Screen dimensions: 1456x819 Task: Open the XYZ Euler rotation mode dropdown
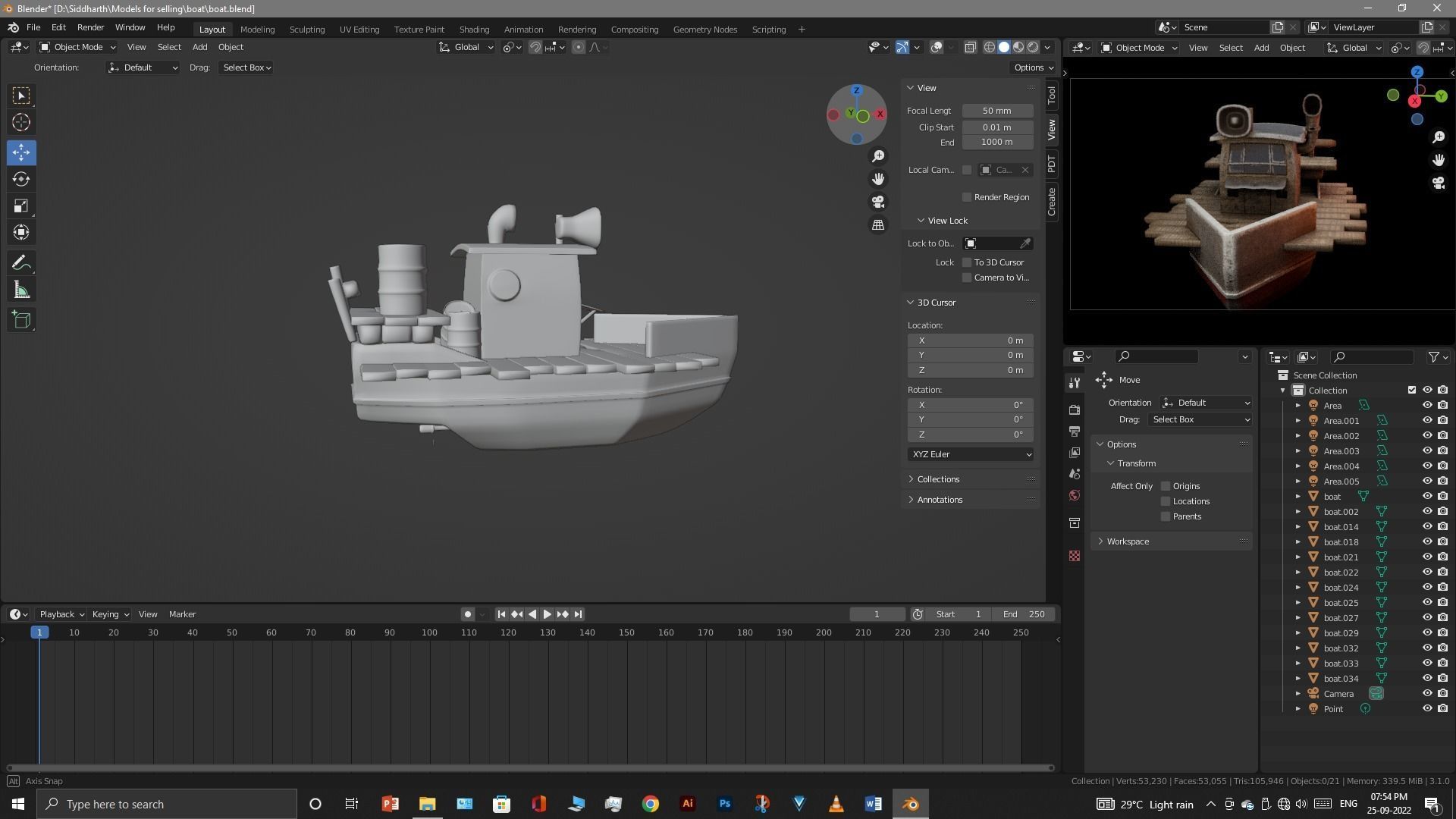tap(971, 454)
